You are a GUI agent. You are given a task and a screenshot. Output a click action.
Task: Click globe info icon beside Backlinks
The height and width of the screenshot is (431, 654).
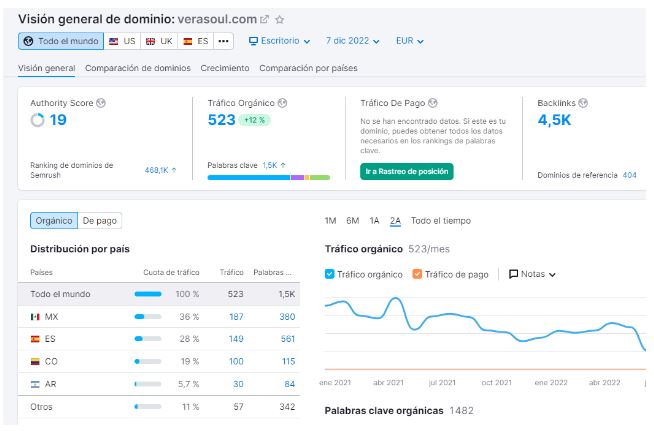(583, 103)
